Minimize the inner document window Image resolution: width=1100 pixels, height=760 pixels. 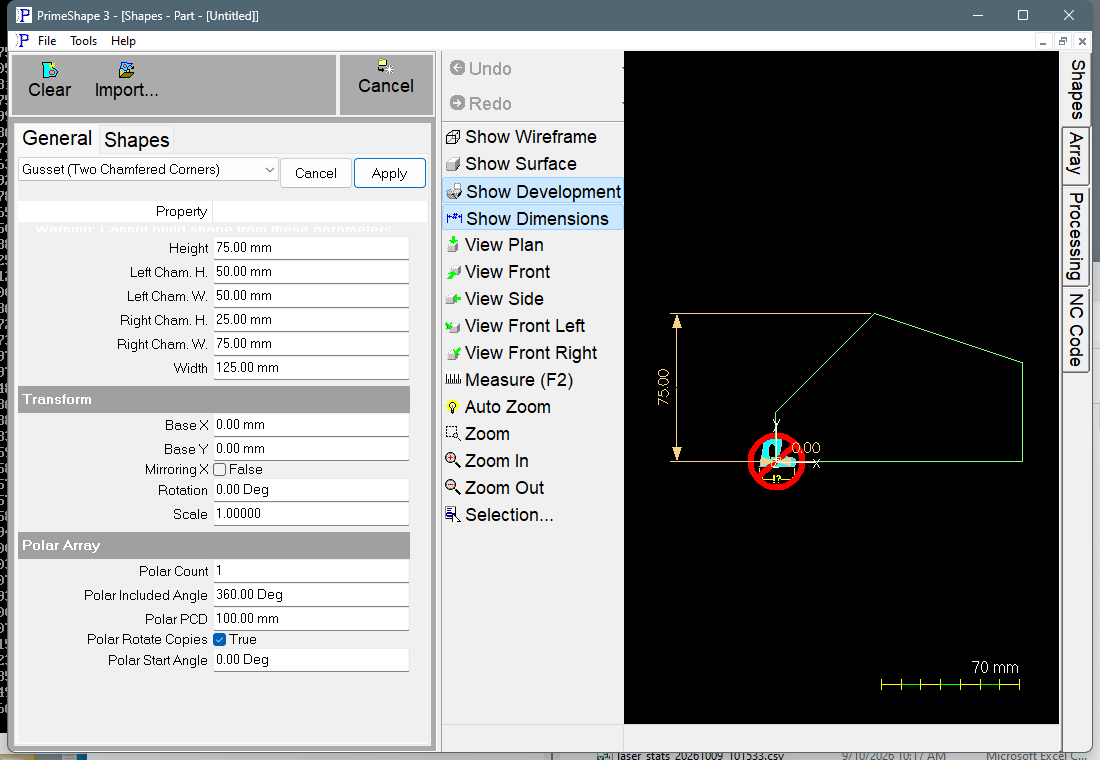1043,41
